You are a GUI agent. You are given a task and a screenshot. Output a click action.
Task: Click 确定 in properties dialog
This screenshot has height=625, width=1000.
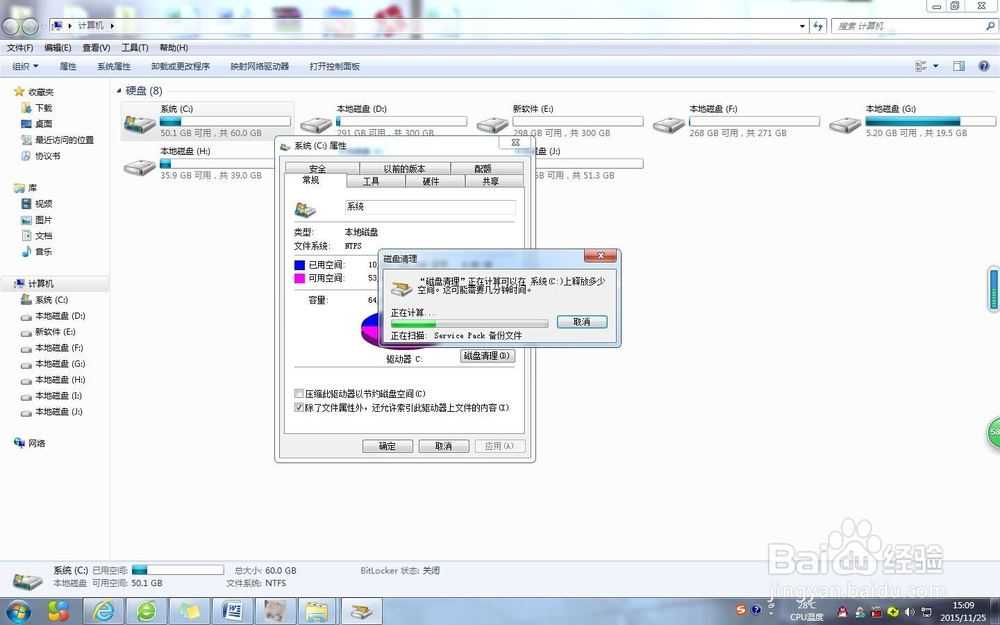387,446
